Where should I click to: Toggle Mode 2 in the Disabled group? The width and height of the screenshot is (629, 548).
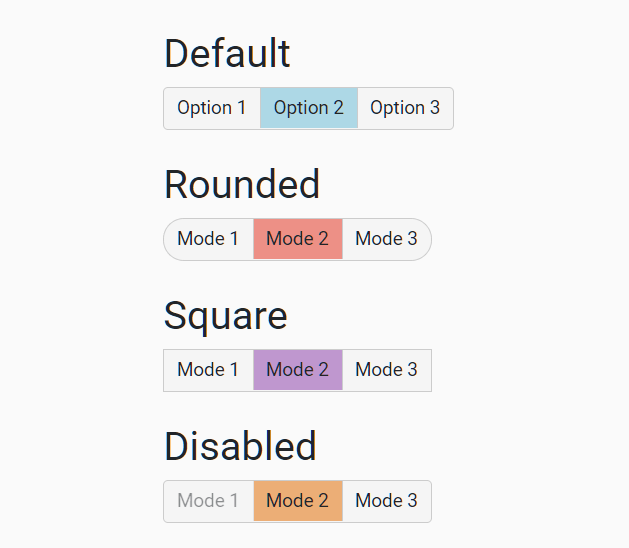tap(297, 501)
